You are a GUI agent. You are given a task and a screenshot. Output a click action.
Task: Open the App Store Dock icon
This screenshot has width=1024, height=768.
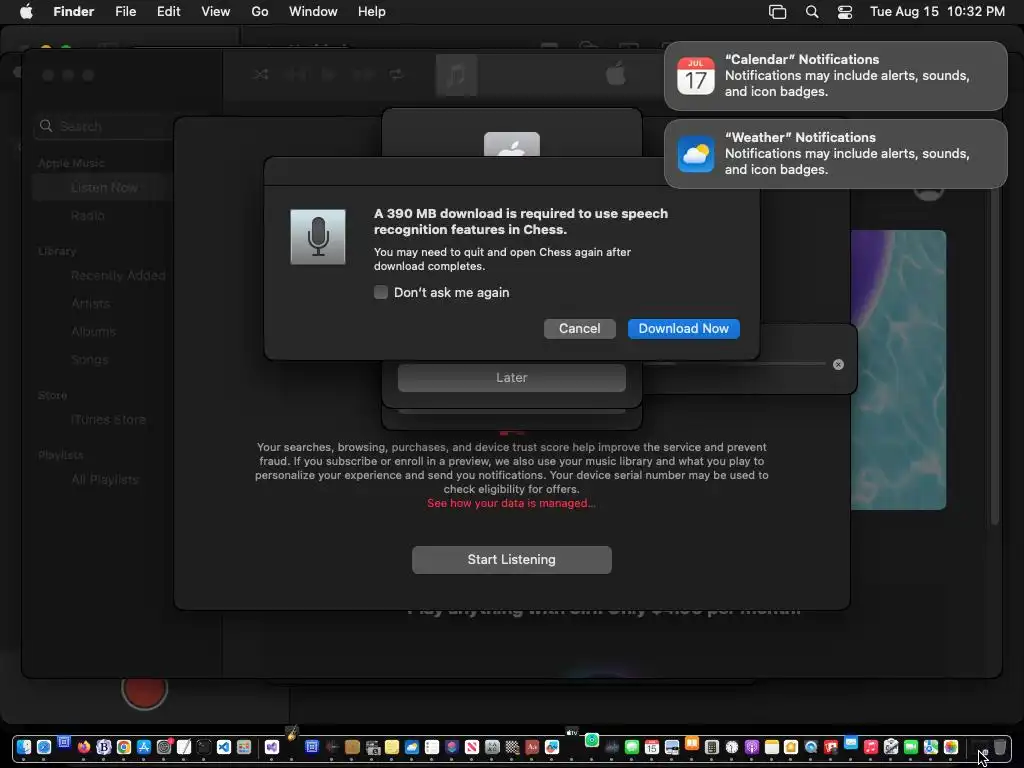pyautogui.click(x=144, y=747)
